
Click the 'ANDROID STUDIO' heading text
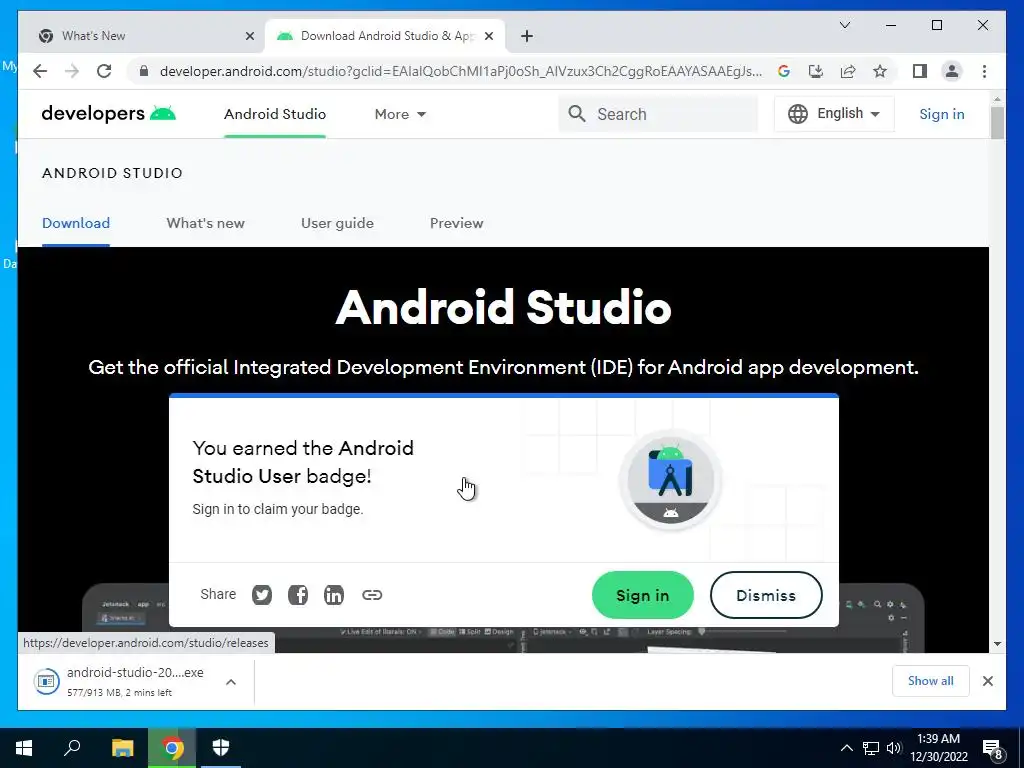click(x=112, y=173)
